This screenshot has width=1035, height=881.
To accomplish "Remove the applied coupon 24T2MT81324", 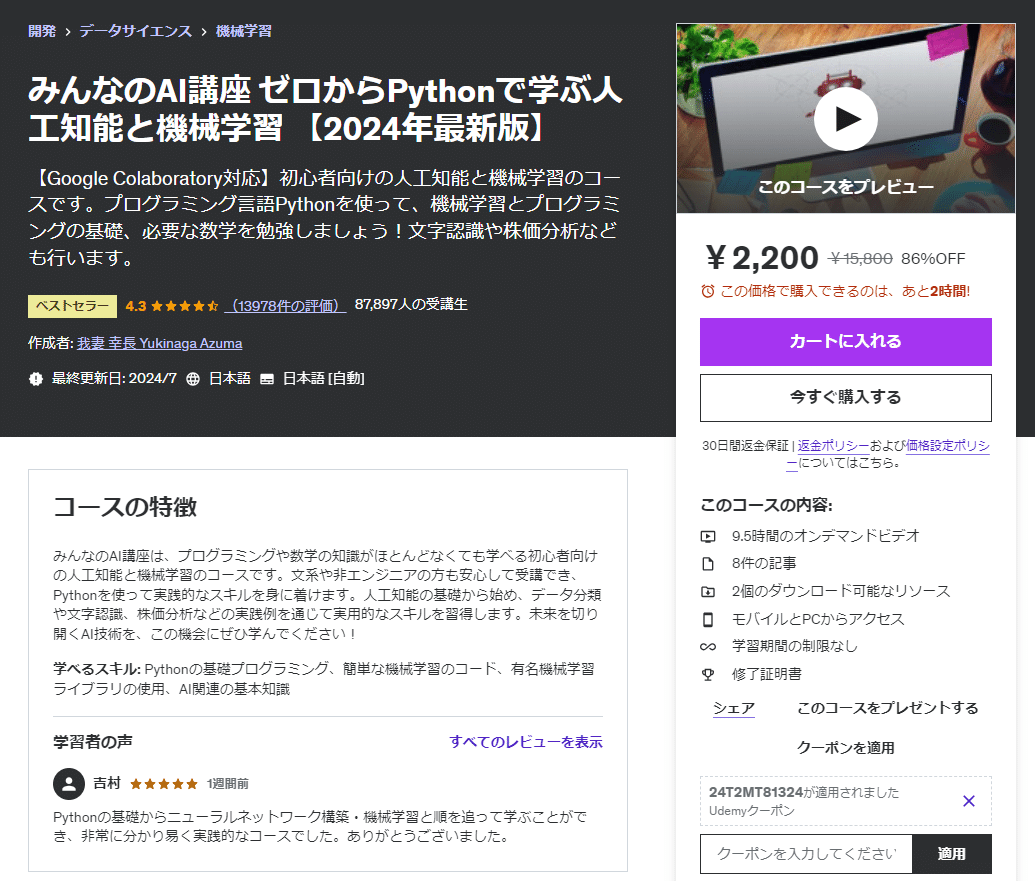I will (968, 801).
